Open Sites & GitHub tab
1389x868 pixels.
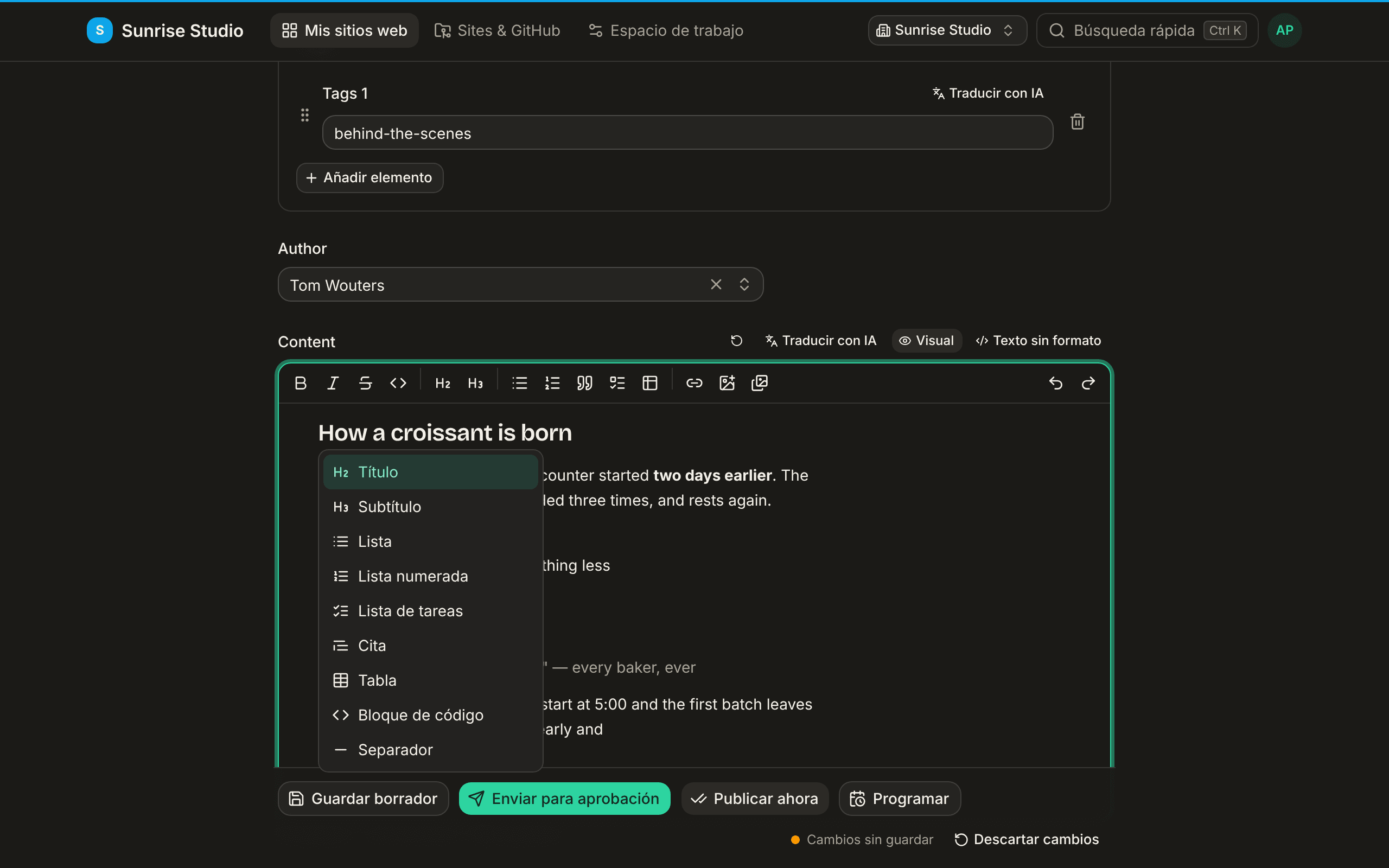pyautogui.click(x=497, y=30)
